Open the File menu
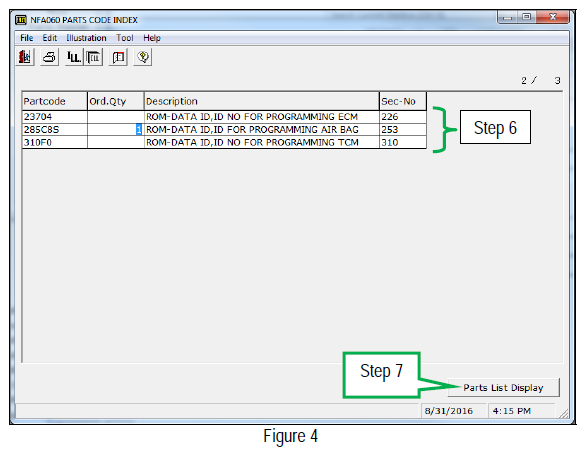586x456 pixels. tap(27, 38)
